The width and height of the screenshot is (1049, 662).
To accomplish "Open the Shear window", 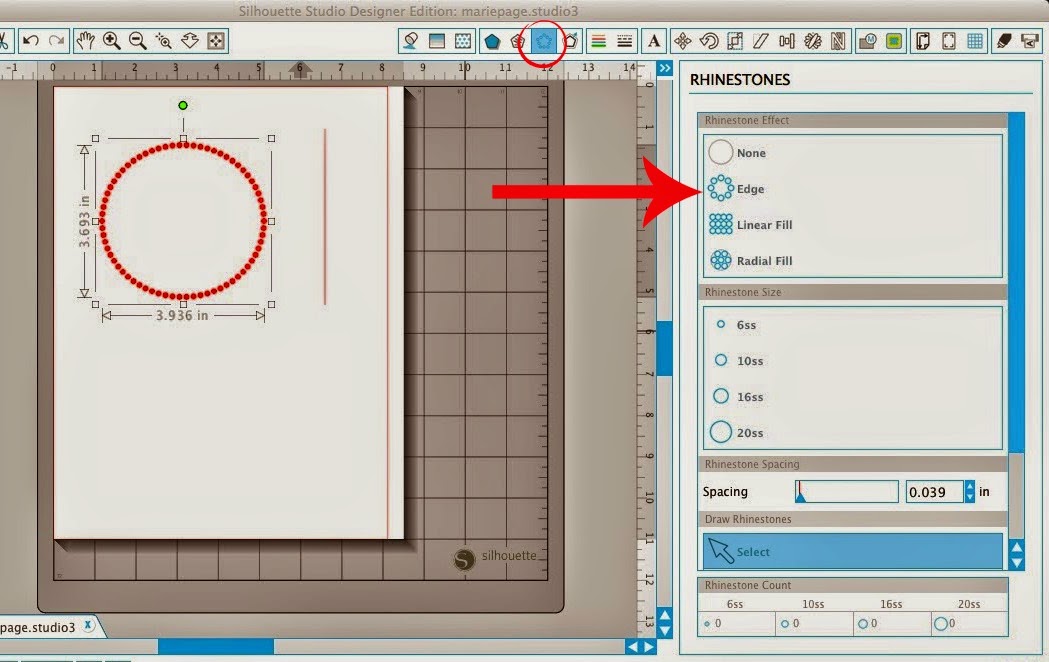I will [761, 41].
